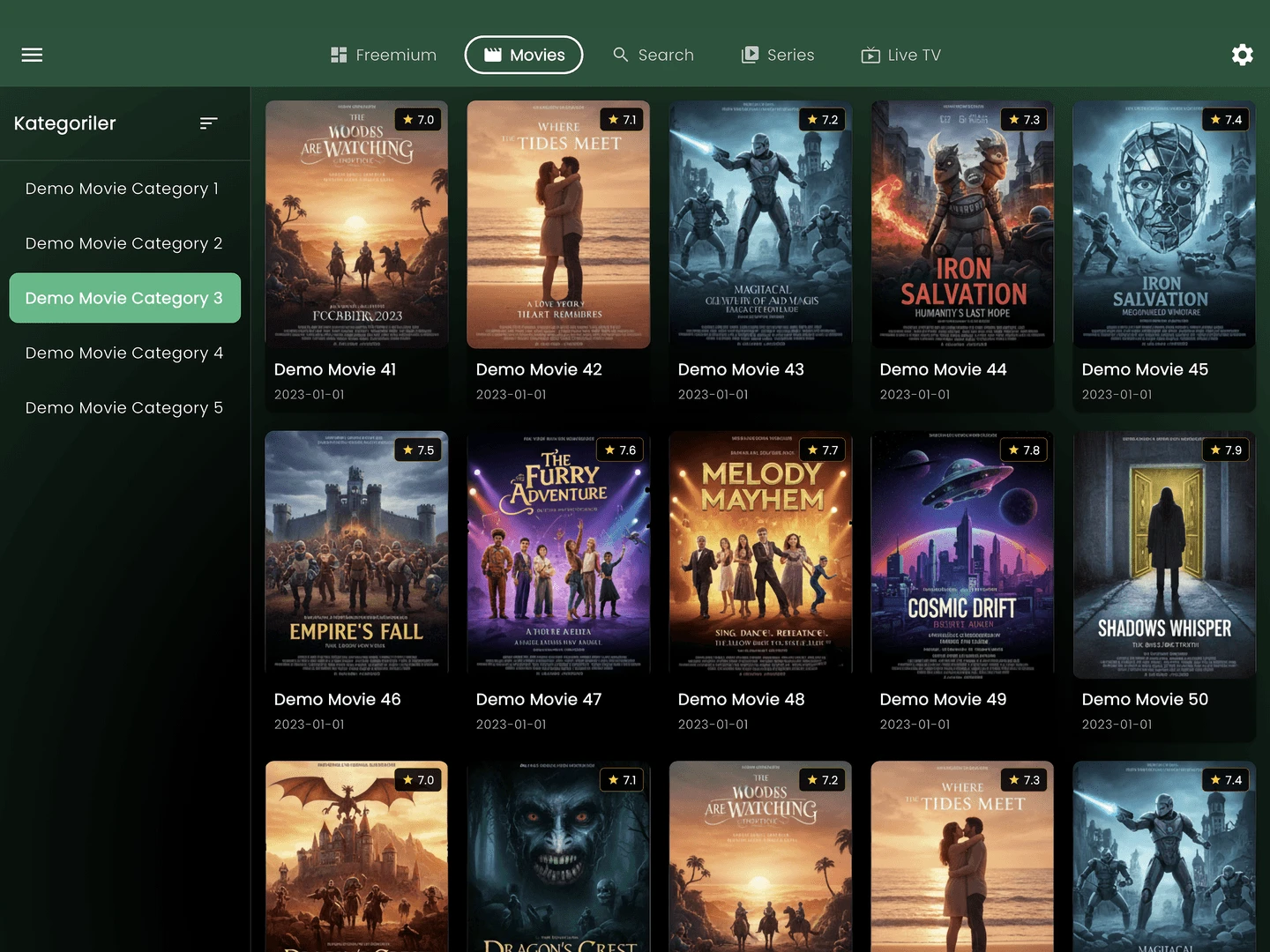
Task: Switch to the Freemium tab
Action: pos(384,55)
